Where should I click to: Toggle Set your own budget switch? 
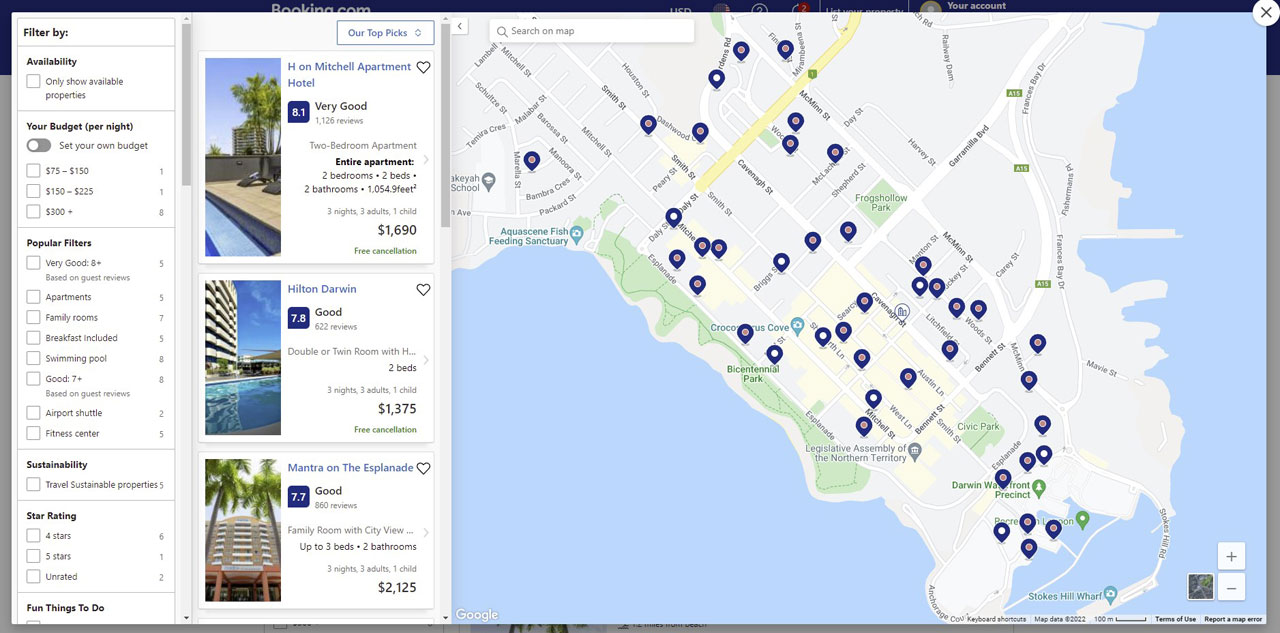[39, 146]
